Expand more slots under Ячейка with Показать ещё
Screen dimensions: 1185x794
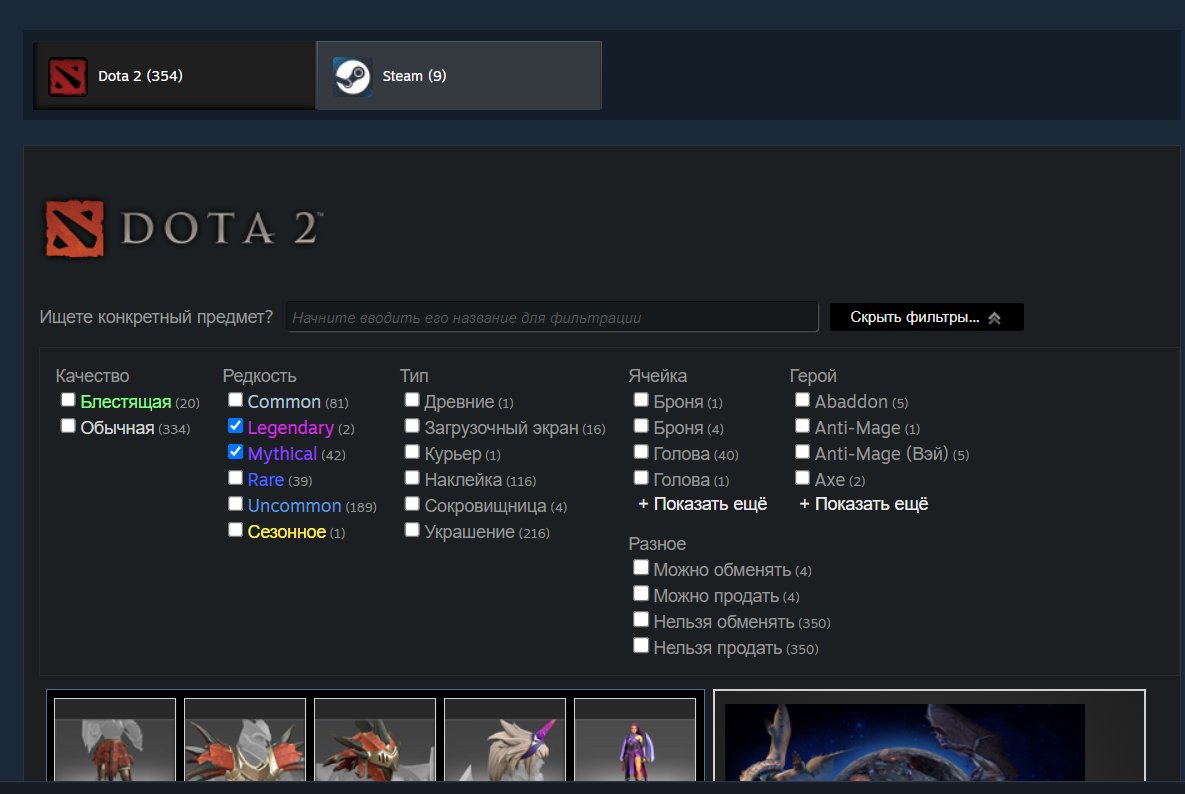pyautogui.click(x=703, y=504)
